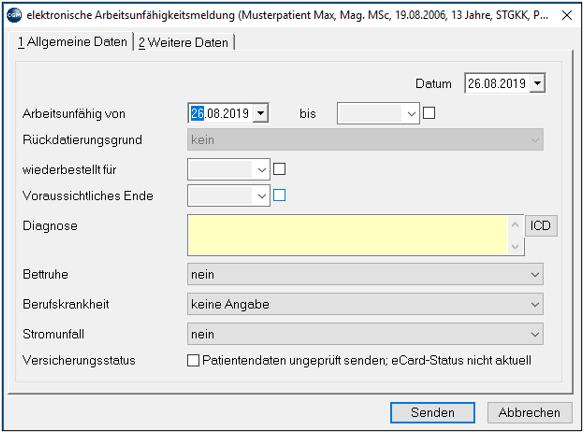Open the Bettruhe dropdown
584x433 pixels.
point(365,274)
